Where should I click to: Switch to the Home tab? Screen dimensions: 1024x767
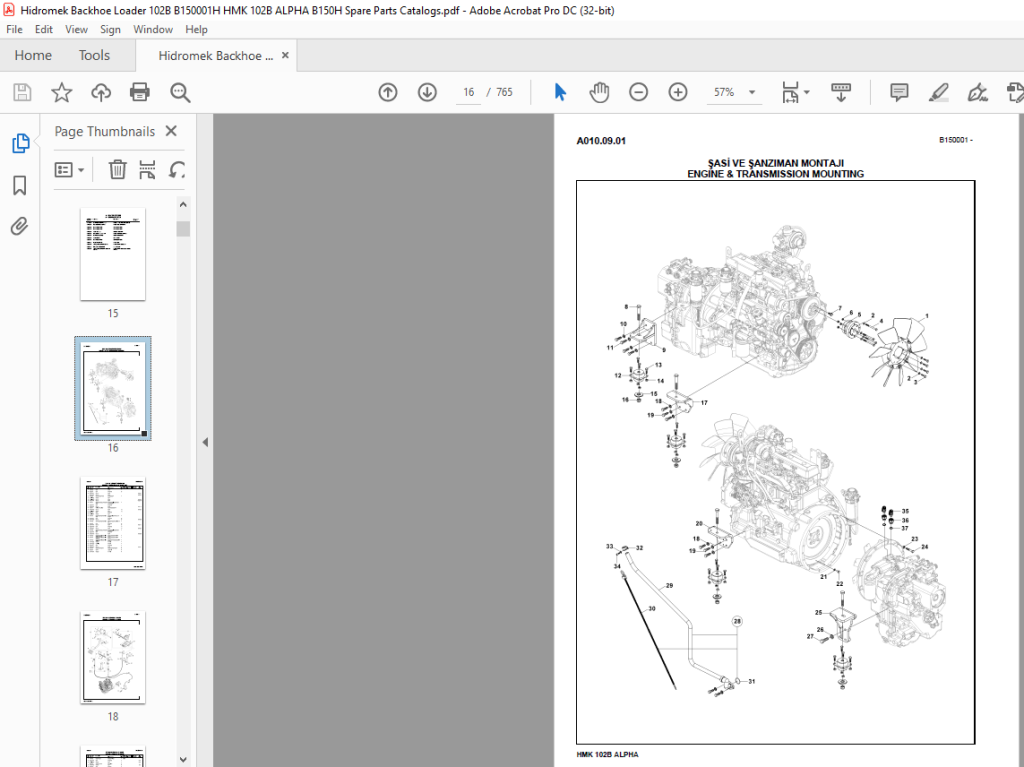pos(33,56)
